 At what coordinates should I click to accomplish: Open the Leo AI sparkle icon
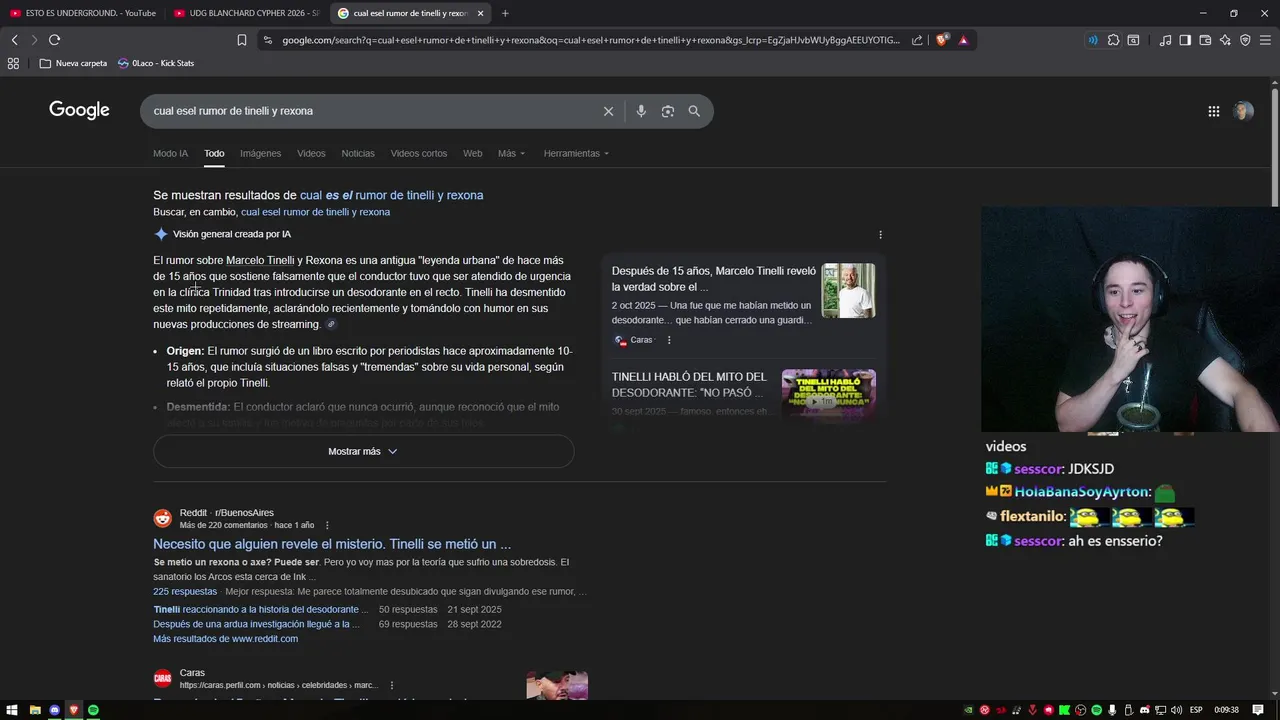tap(1225, 40)
